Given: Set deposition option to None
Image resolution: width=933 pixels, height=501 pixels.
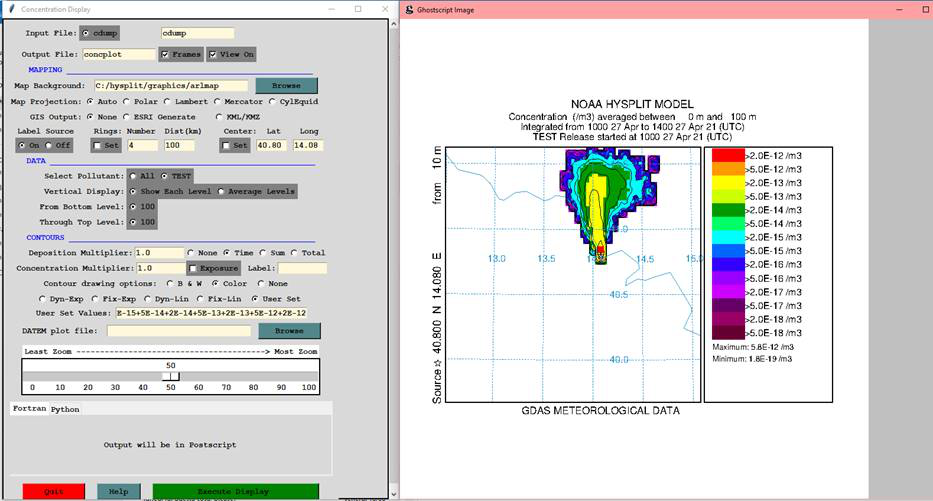Looking at the screenshot, I should pos(191,253).
